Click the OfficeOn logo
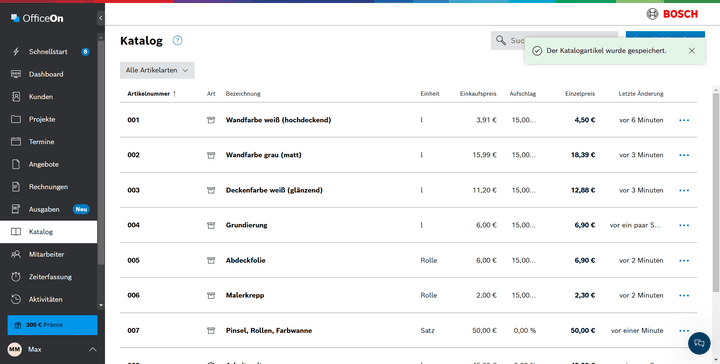The height and width of the screenshot is (364, 720). tap(37, 18)
